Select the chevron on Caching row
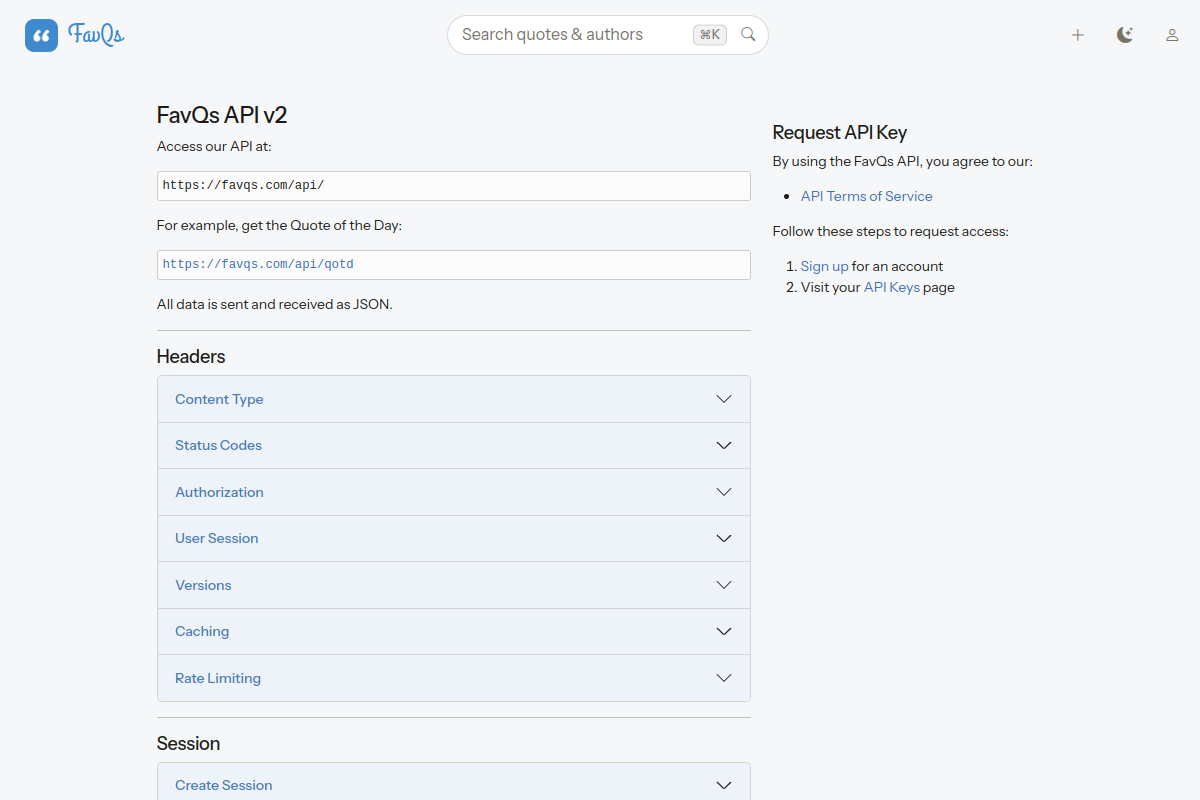This screenshot has height=800, width=1200. [x=724, y=631]
